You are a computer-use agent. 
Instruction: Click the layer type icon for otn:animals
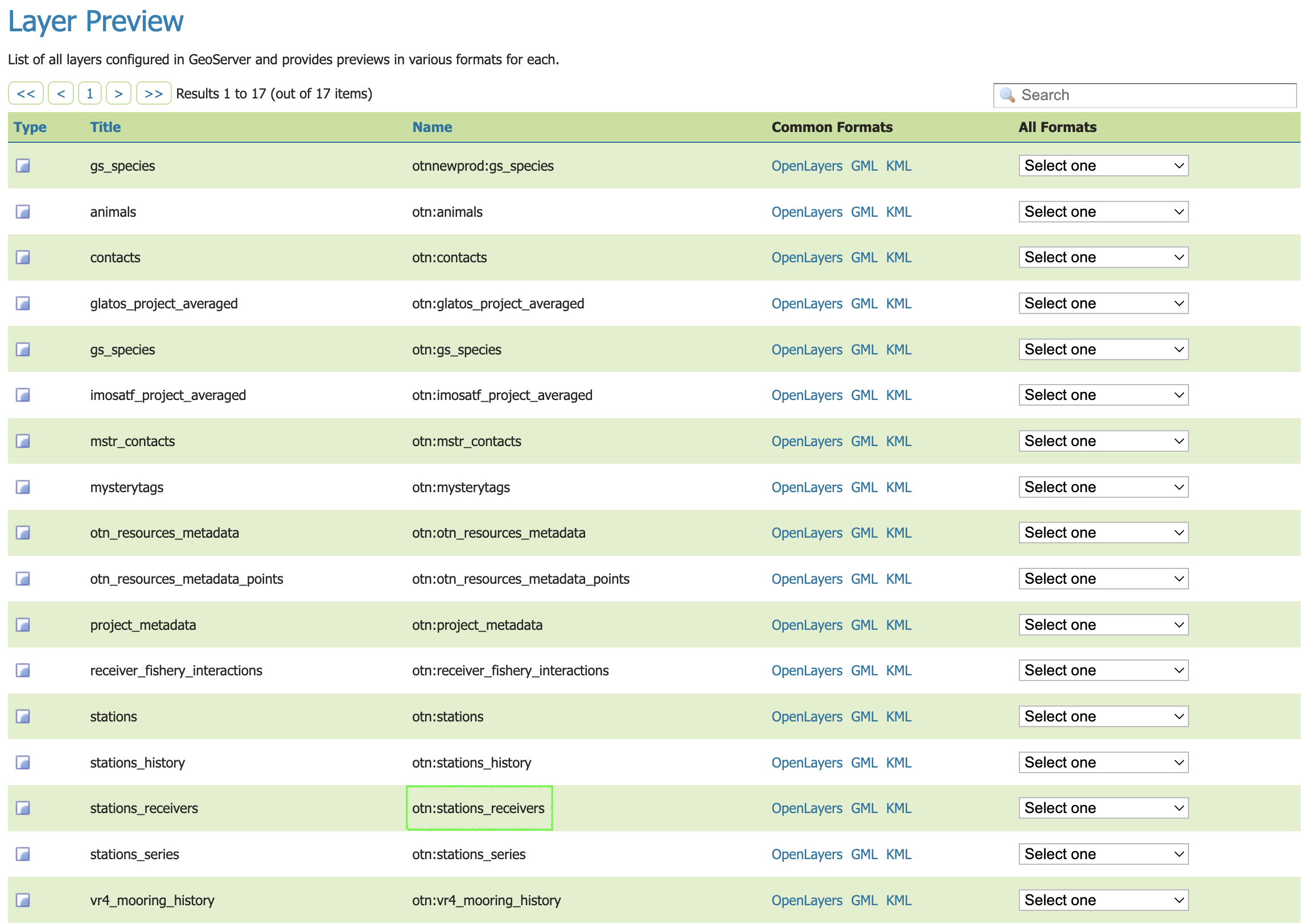point(23,212)
